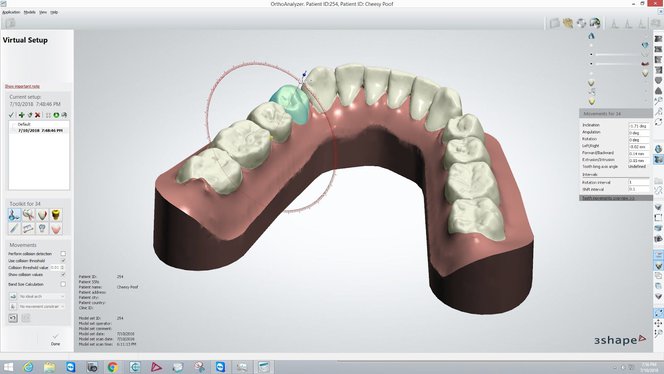Viewport: 664px width, 374px height.
Task: Click the undo arrow button under Movements
Action: [13, 318]
